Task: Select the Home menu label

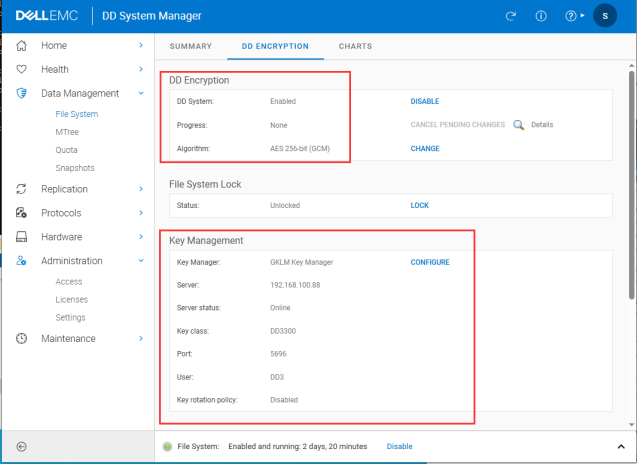Action: pos(54,46)
